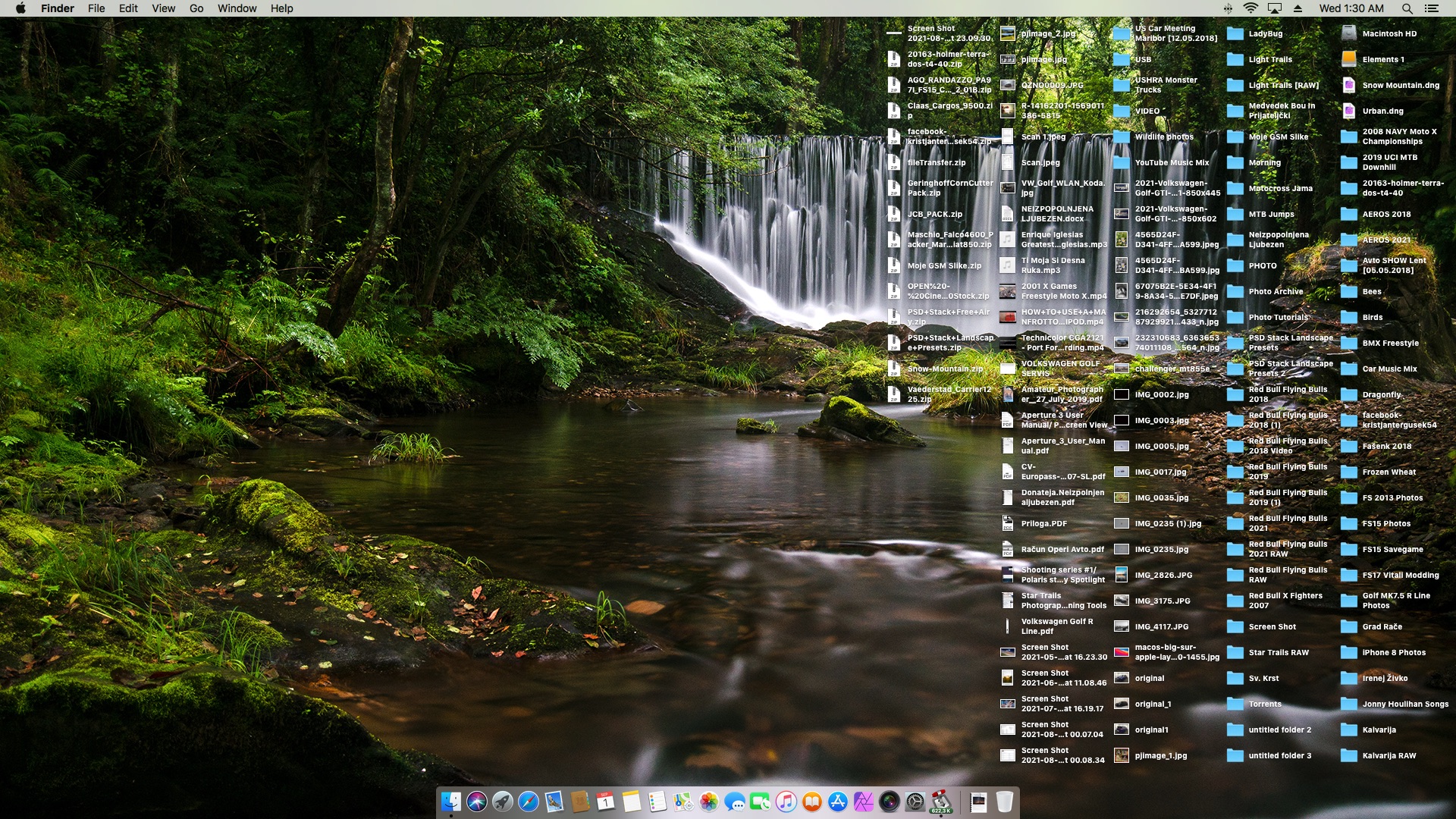Open Siri from the Dock
The width and height of the screenshot is (1456, 819).
pos(477,802)
